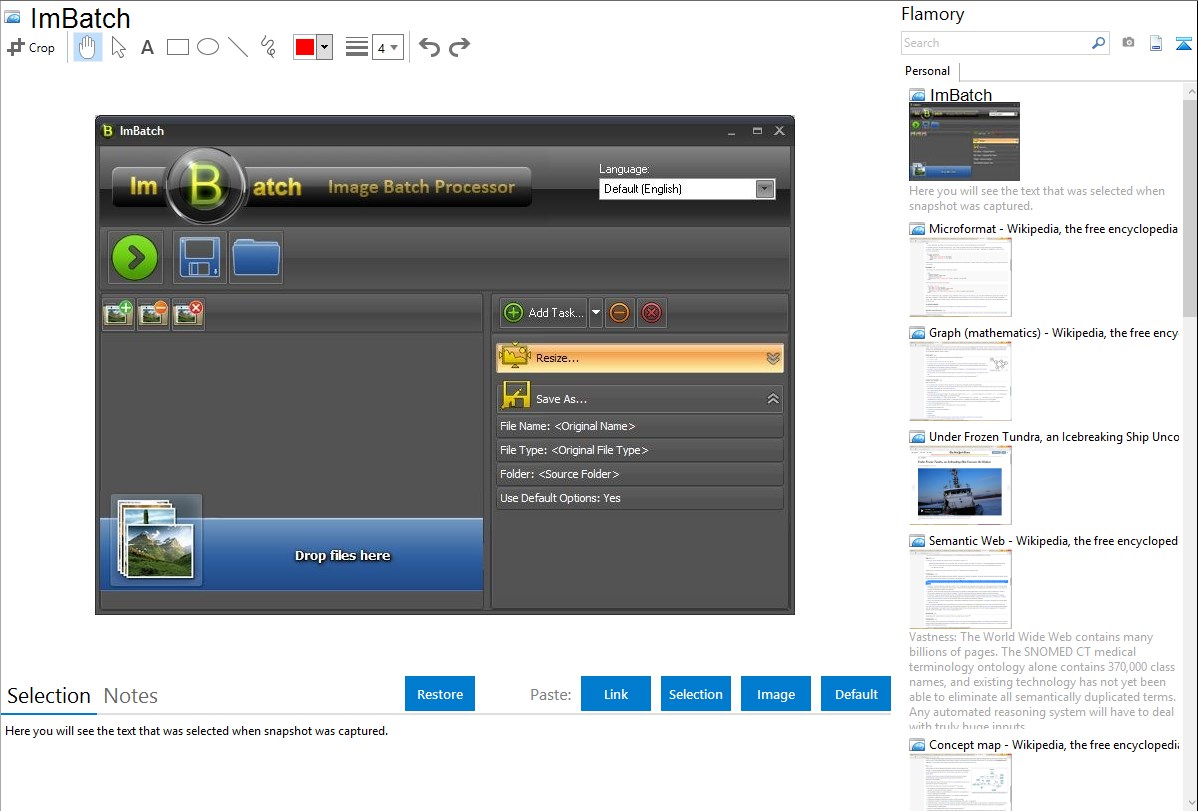The image size is (1198, 811).
Task: Select the arrow pointer tool
Action: click(118, 47)
